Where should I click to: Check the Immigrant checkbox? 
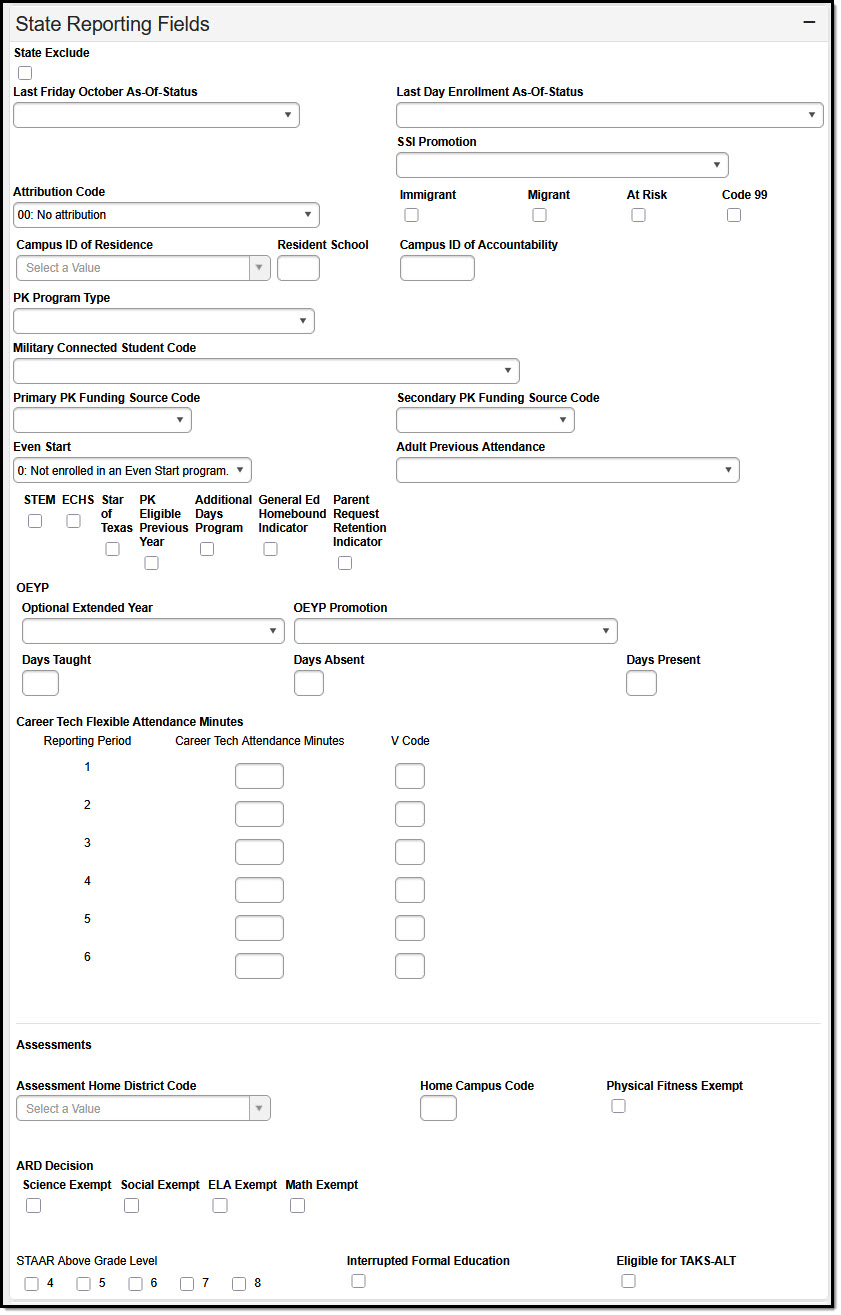pyautogui.click(x=411, y=214)
